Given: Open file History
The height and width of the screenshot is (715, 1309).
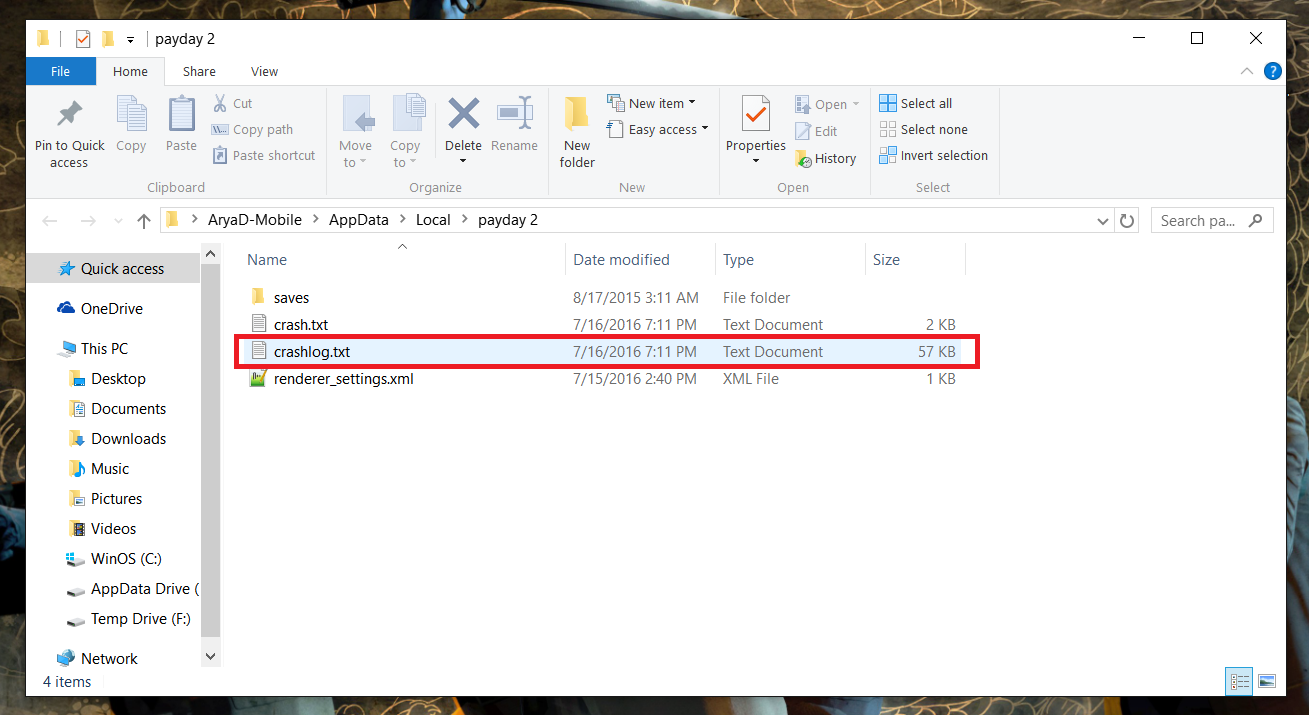Looking at the screenshot, I should point(825,158).
